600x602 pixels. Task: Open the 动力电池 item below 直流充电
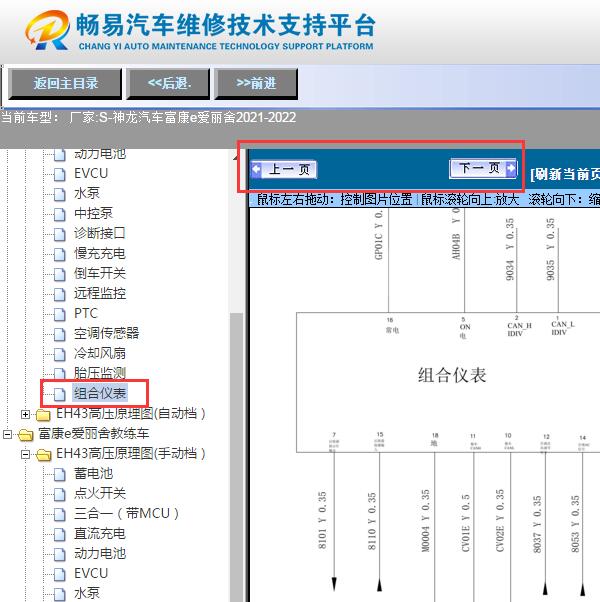tap(99, 554)
